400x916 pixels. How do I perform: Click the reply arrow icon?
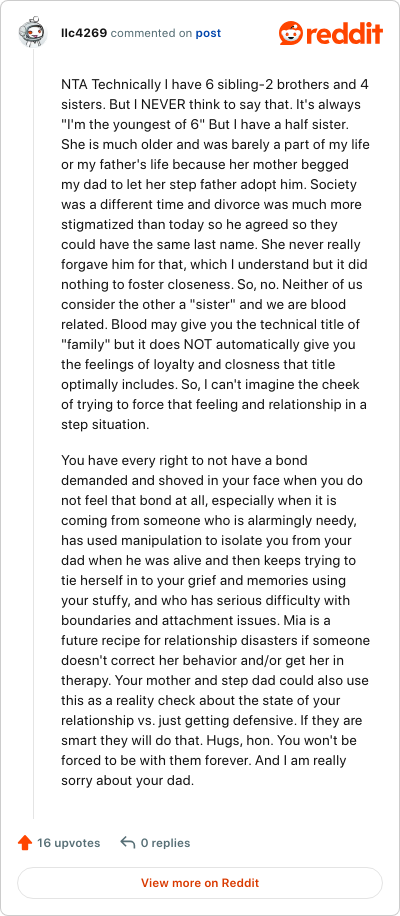pyautogui.click(x=127, y=842)
